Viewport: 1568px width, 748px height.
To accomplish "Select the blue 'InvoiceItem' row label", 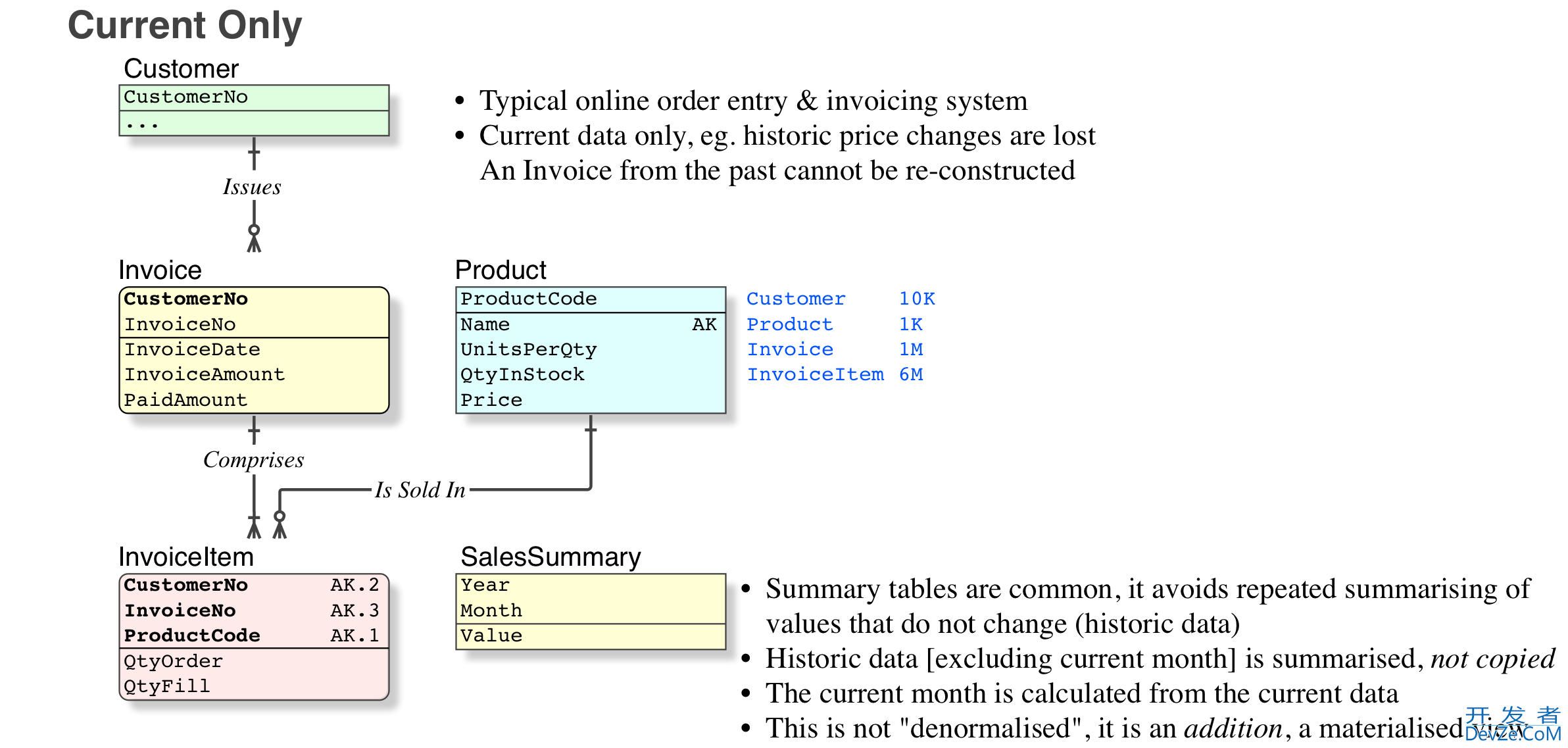I will 816,374.
